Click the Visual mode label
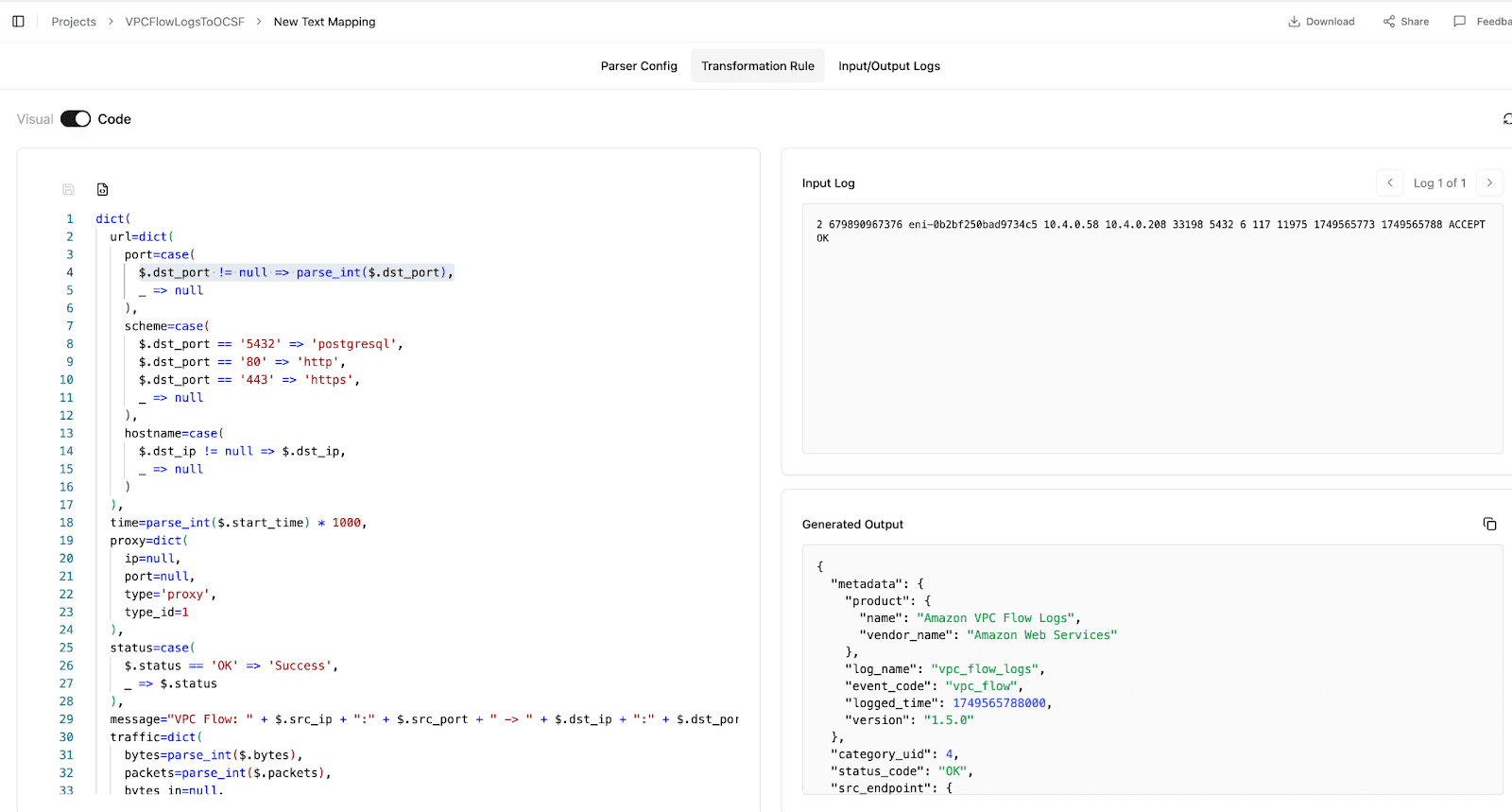The width and height of the screenshot is (1512, 812). (x=35, y=119)
